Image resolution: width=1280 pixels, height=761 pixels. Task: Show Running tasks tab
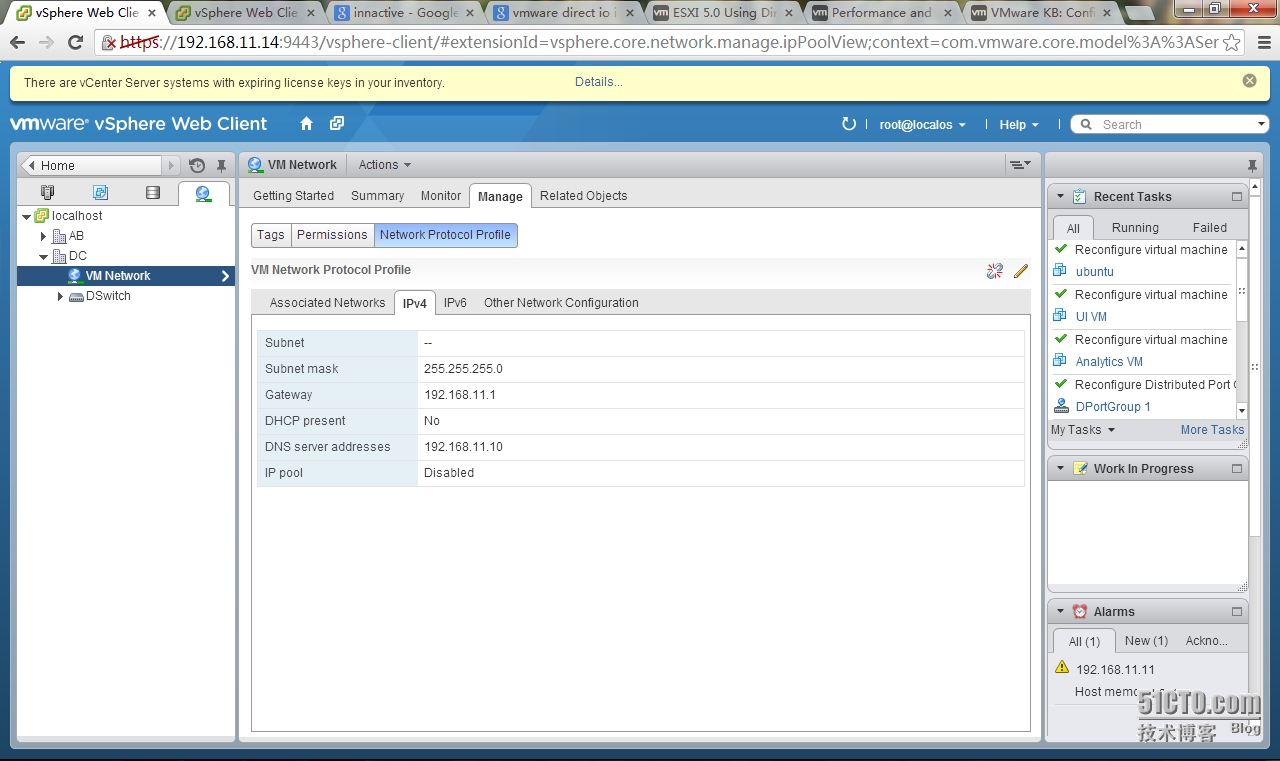coord(1135,228)
